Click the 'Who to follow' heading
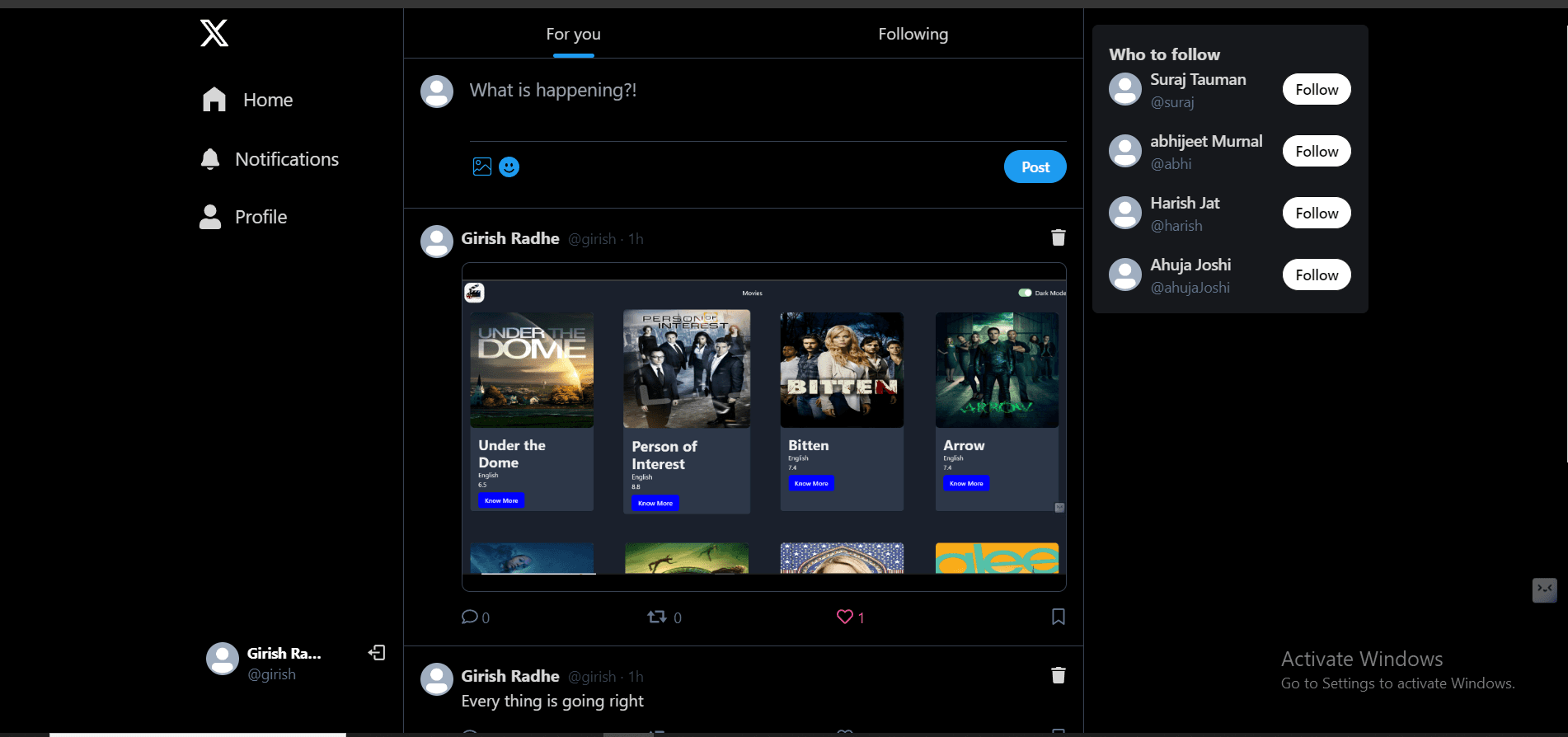The image size is (1568, 737). (x=1165, y=54)
